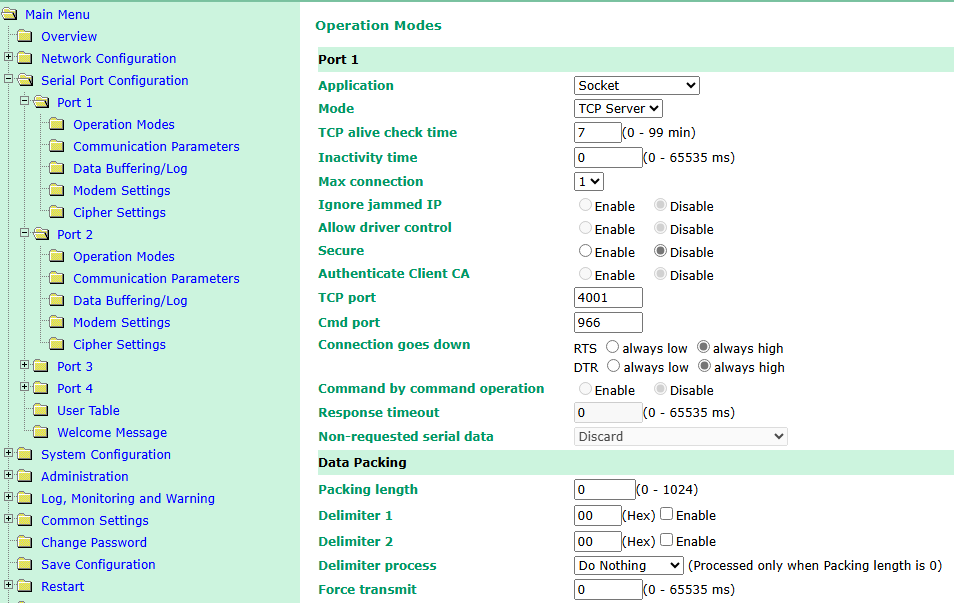Set RTS to always low
954x603 pixels.
tap(612, 347)
